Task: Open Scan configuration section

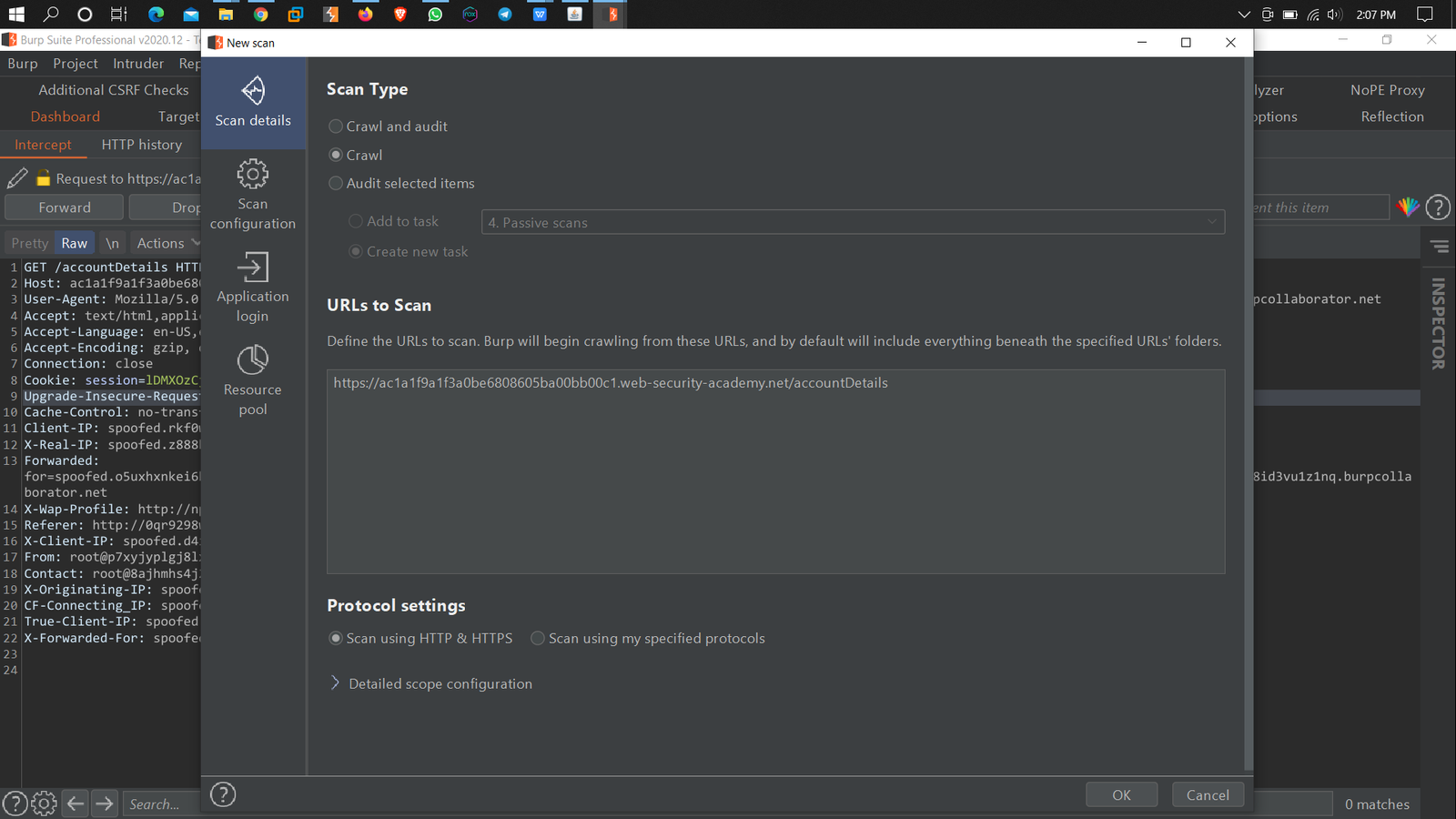Action: pos(253,195)
